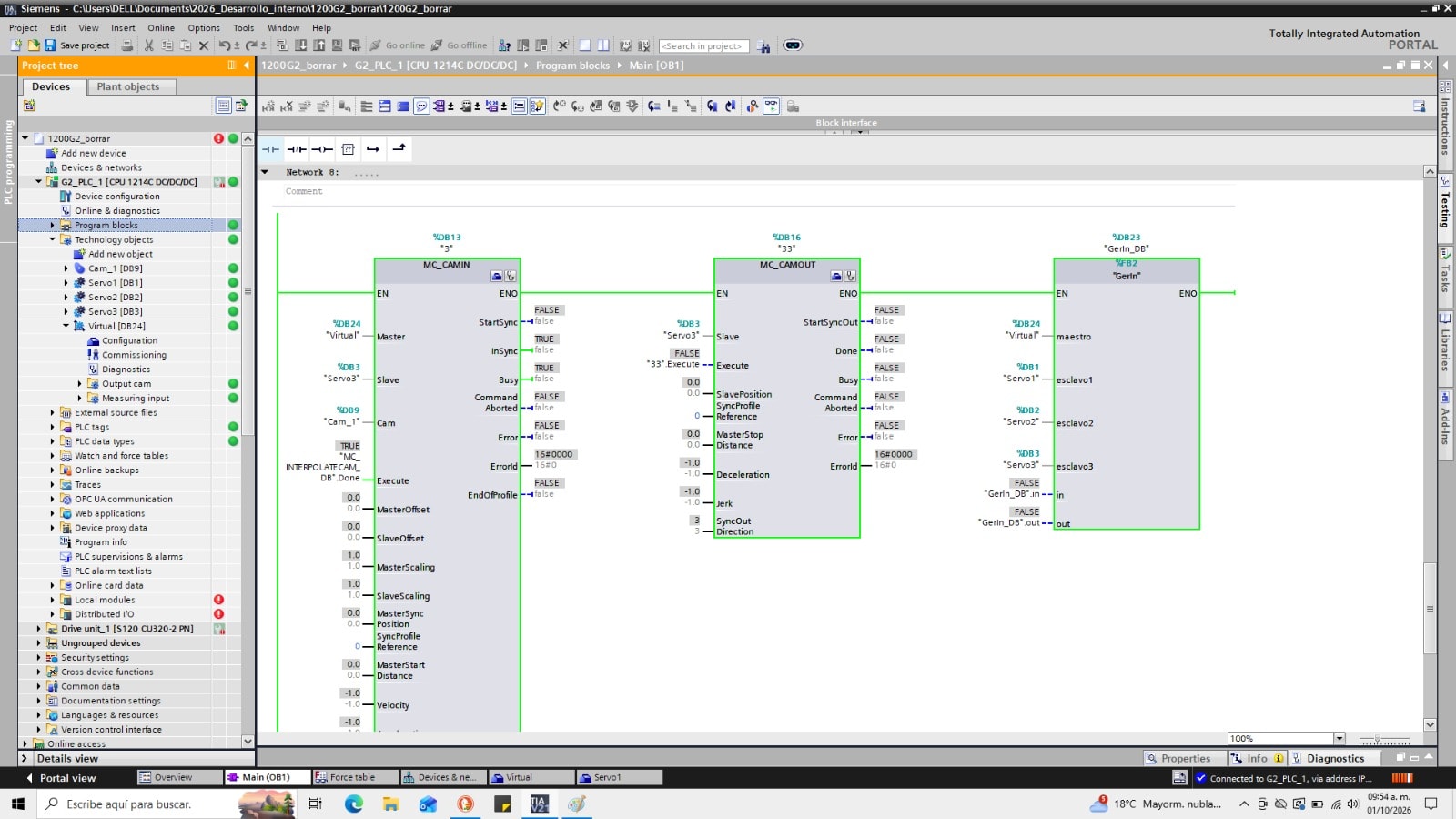1456x819 pixels.
Task: Click the cut scissors icon
Action: click(148, 45)
